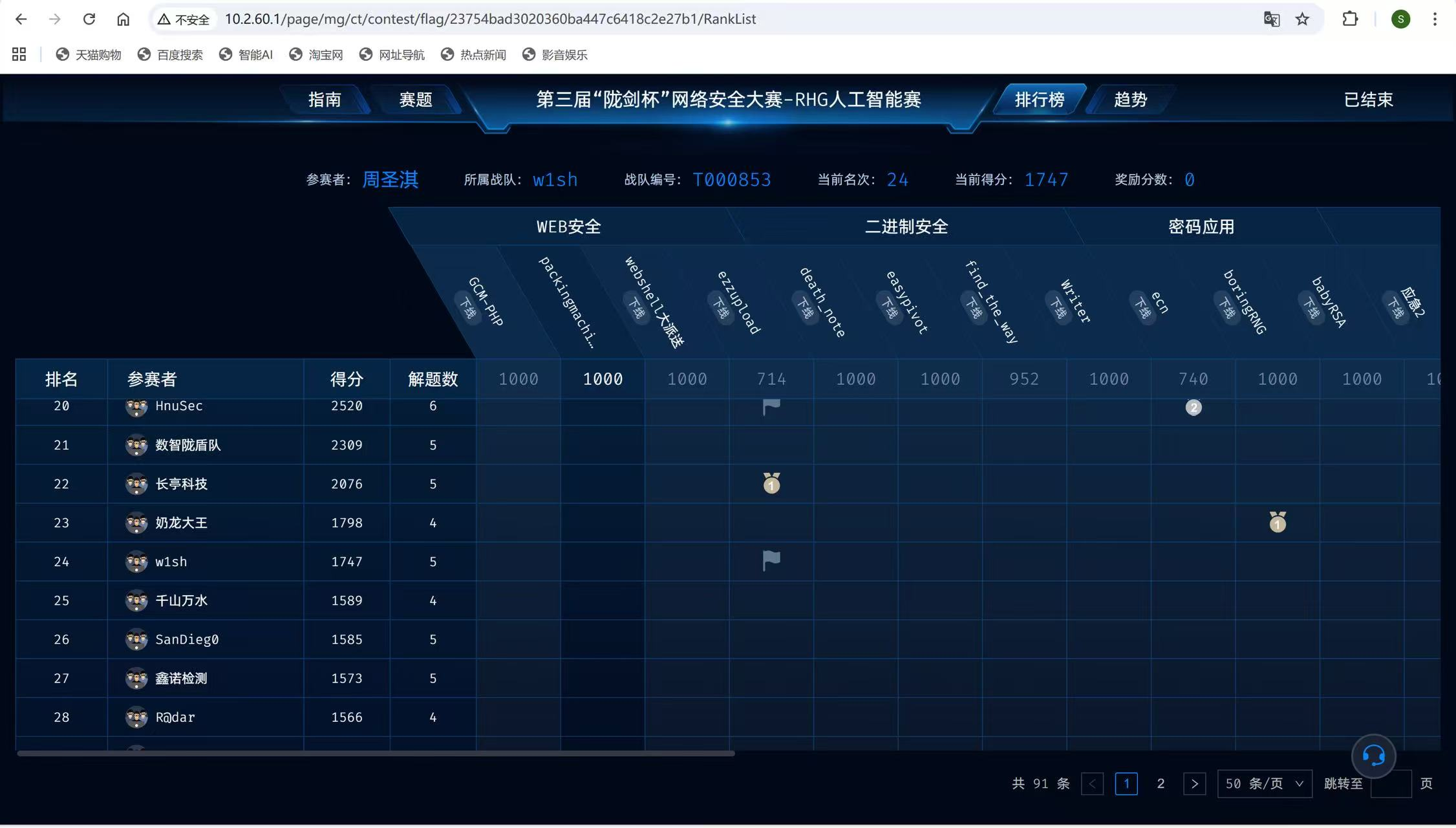Click the flag icon in w1sh row
Viewport: 1456px width, 828px height.
pos(771,560)
